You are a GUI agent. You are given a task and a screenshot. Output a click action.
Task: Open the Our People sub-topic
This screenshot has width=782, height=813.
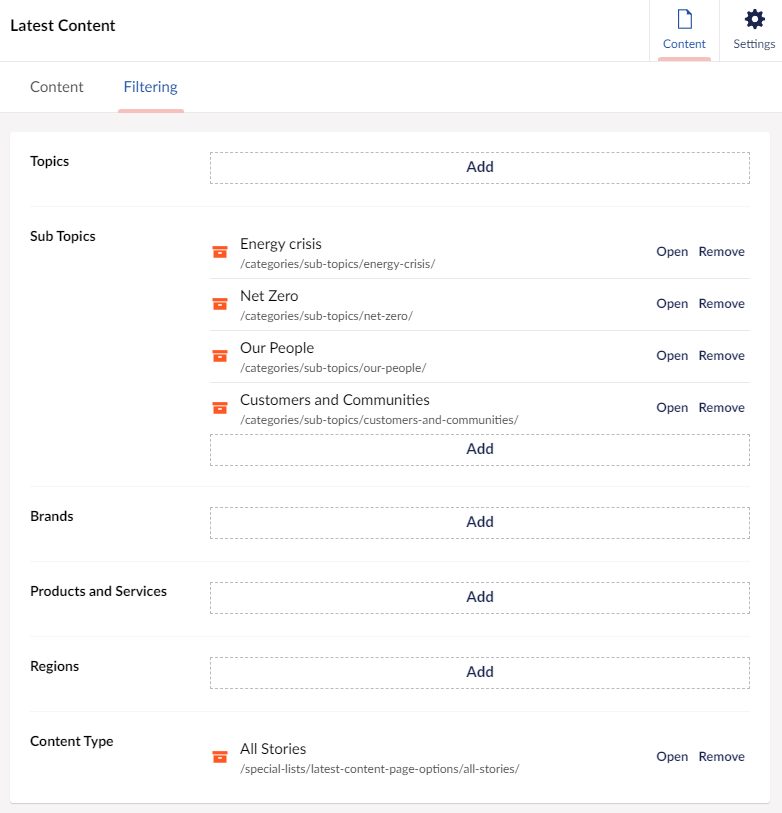pos(672,355)
